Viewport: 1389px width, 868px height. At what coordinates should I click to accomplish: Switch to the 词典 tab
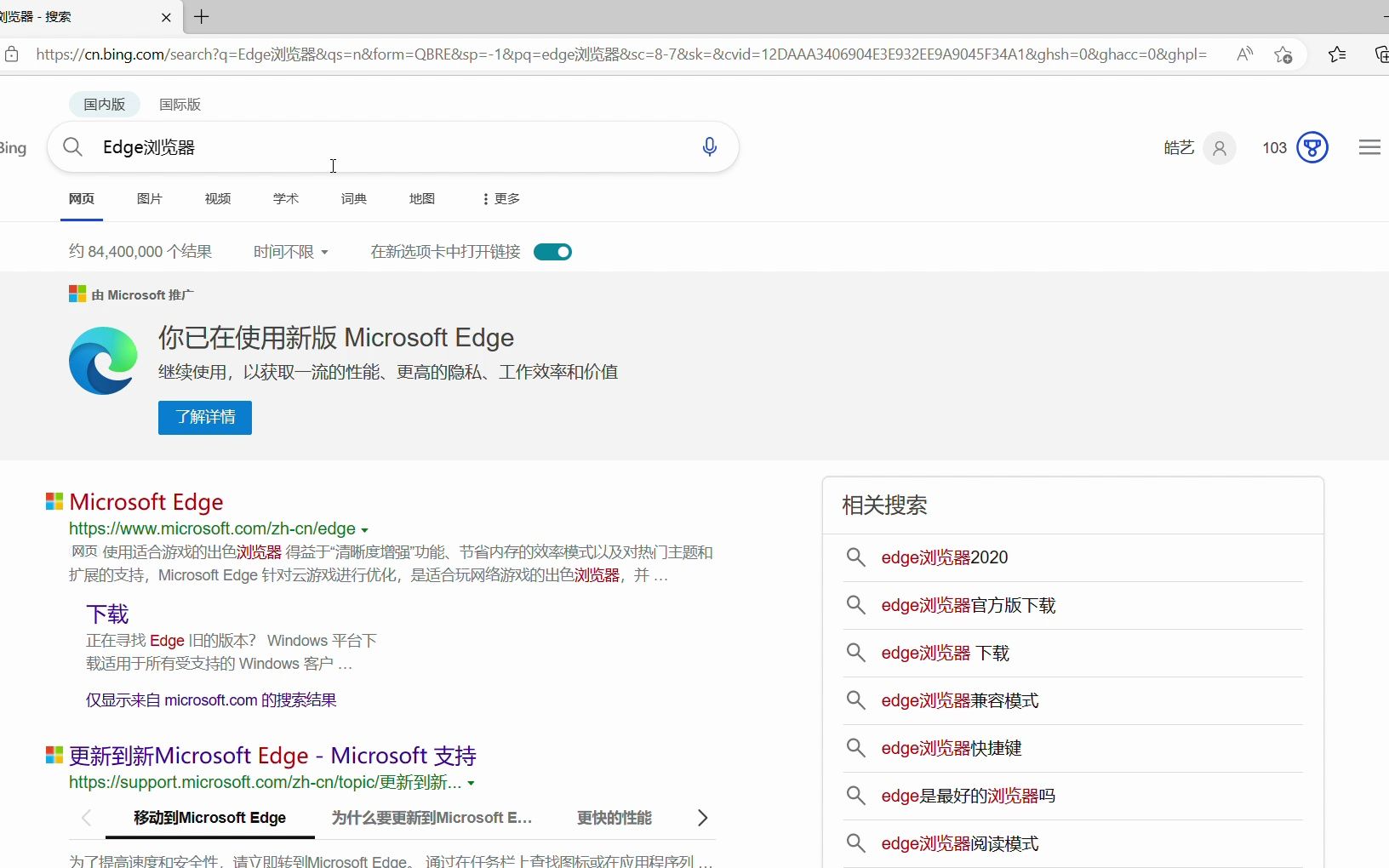coord(354,198)
